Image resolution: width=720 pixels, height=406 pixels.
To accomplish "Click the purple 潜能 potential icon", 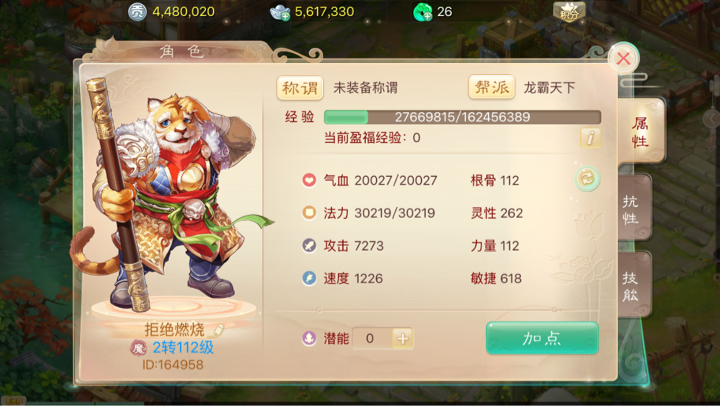I will tap(309, 338).
